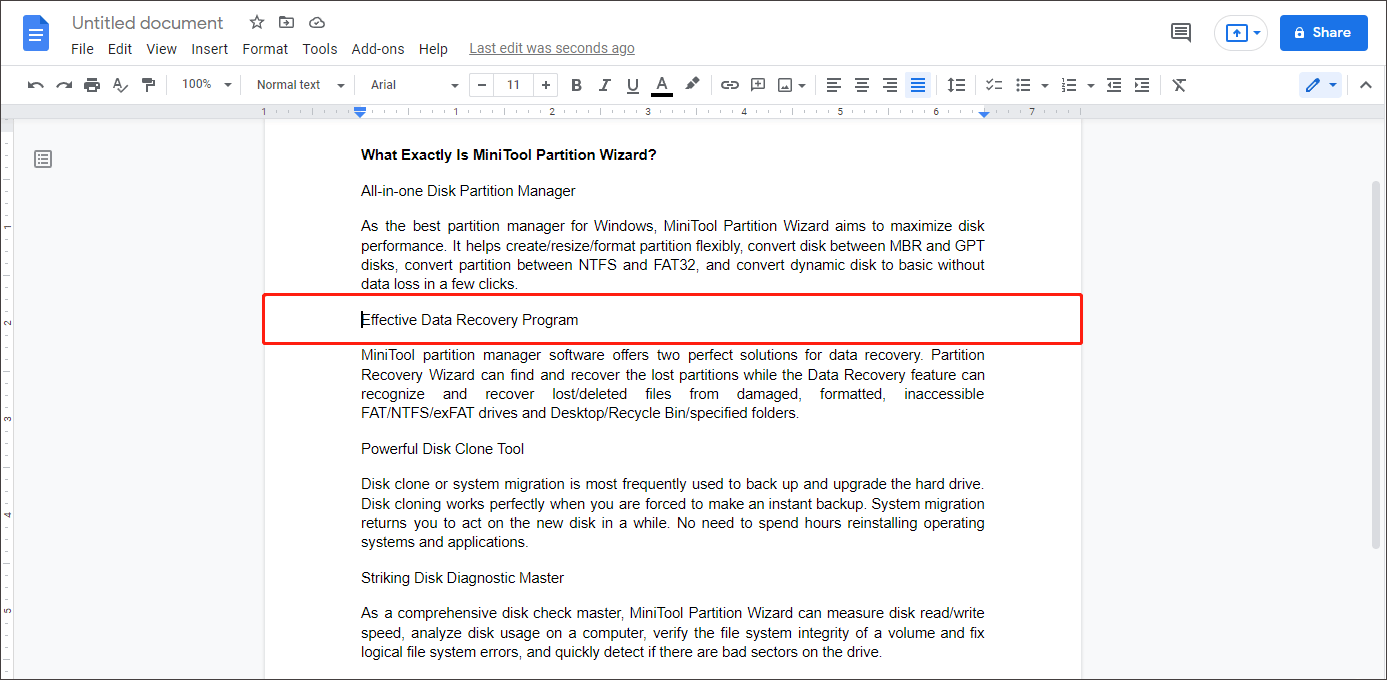Toggle justified text alignment
The height and width of the screenshot is (680, 1387).
coord(918,85)
